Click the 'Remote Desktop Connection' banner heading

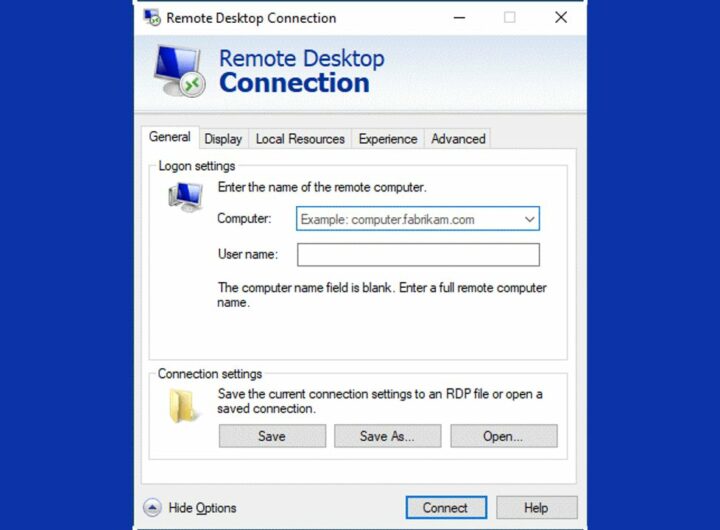pyautogui.click(x=302, y=70)
